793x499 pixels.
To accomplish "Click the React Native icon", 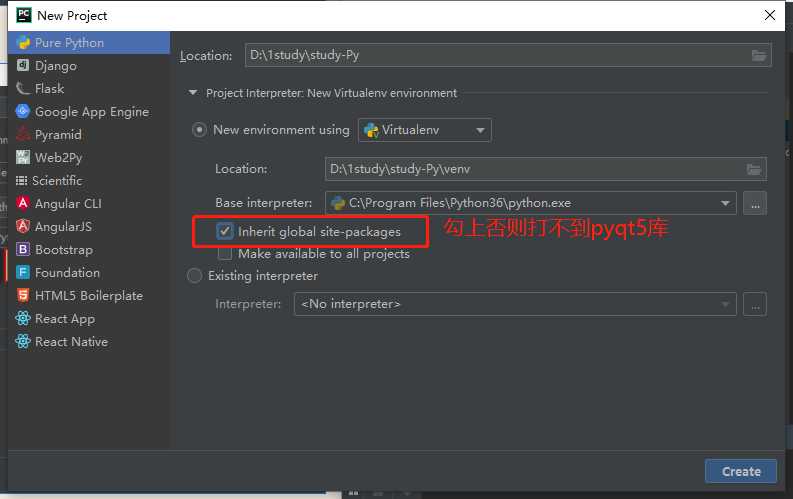I will tap(23, 341).
